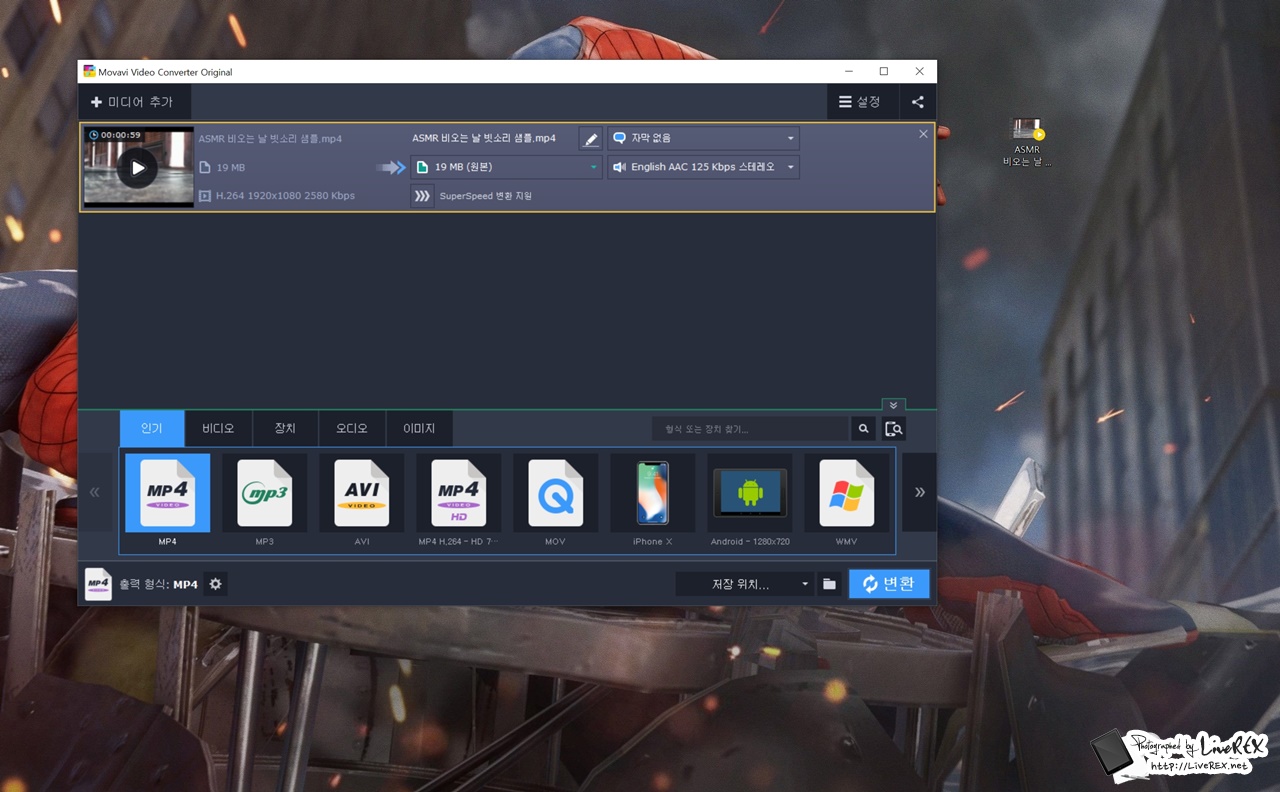Open the output size dropdown 19 MB (원본)
Image resolution: width=1280 pixels, height=792 pixels.
point(507,167)
